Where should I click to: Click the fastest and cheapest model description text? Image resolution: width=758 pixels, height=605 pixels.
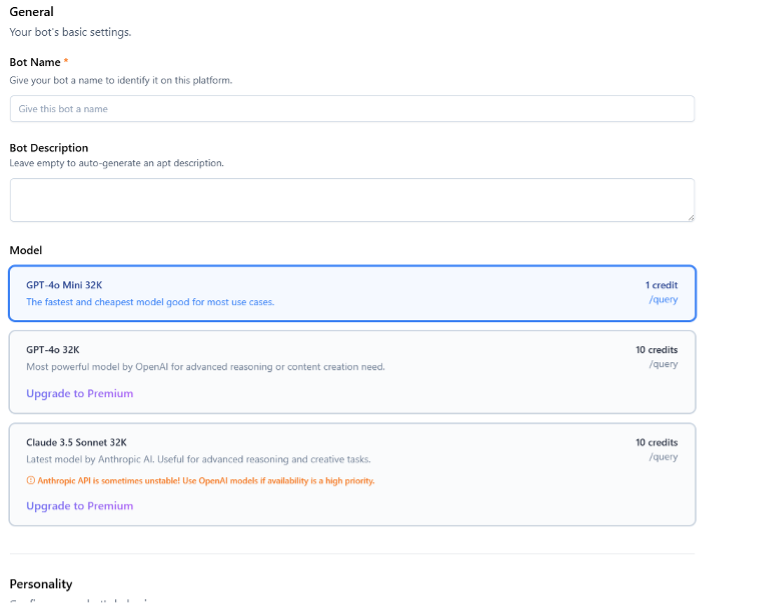click(150, 302)
